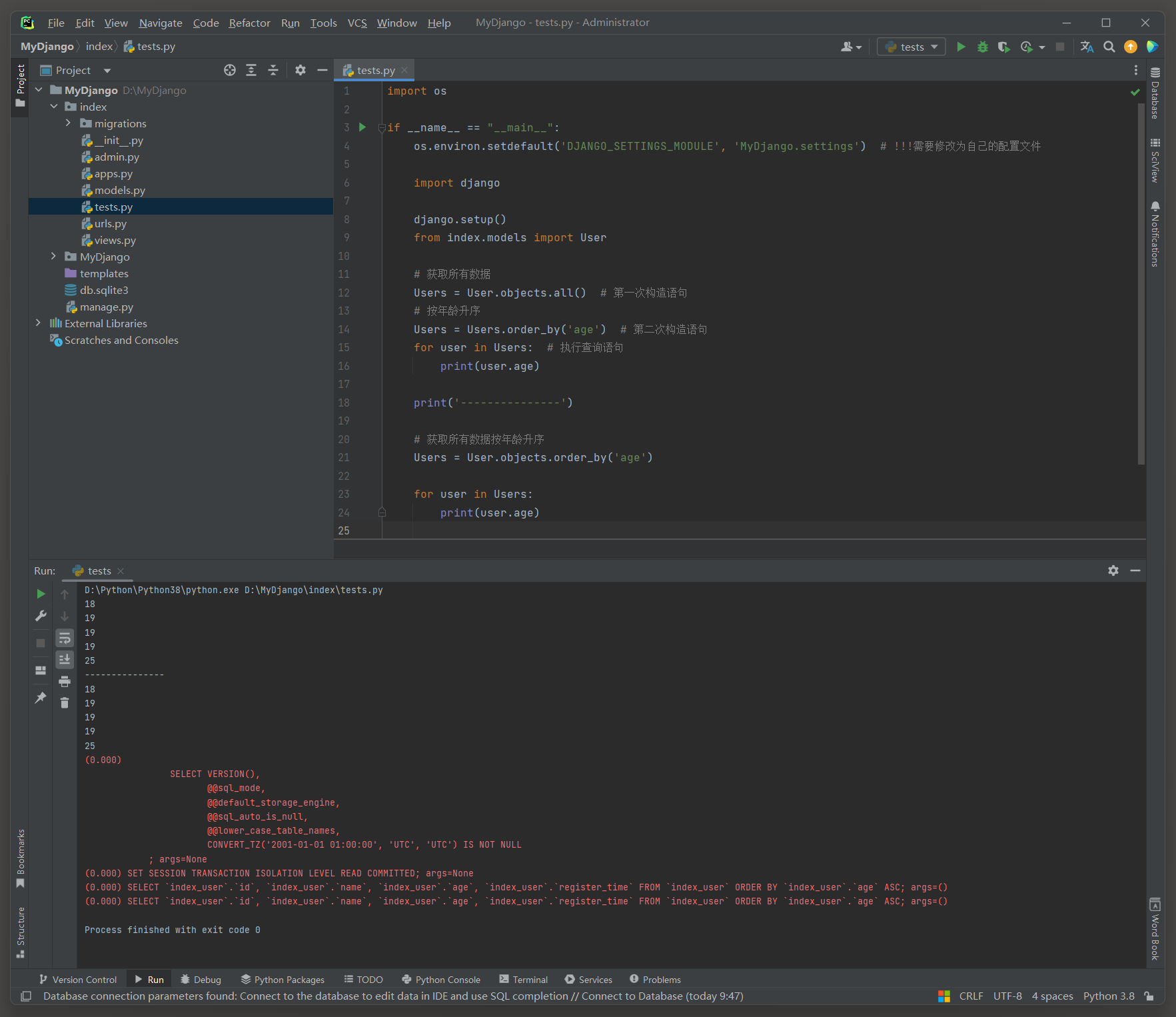Open Project panel settings gear
This screenshot has width=1176, height=1017.
tap(300, 70)
